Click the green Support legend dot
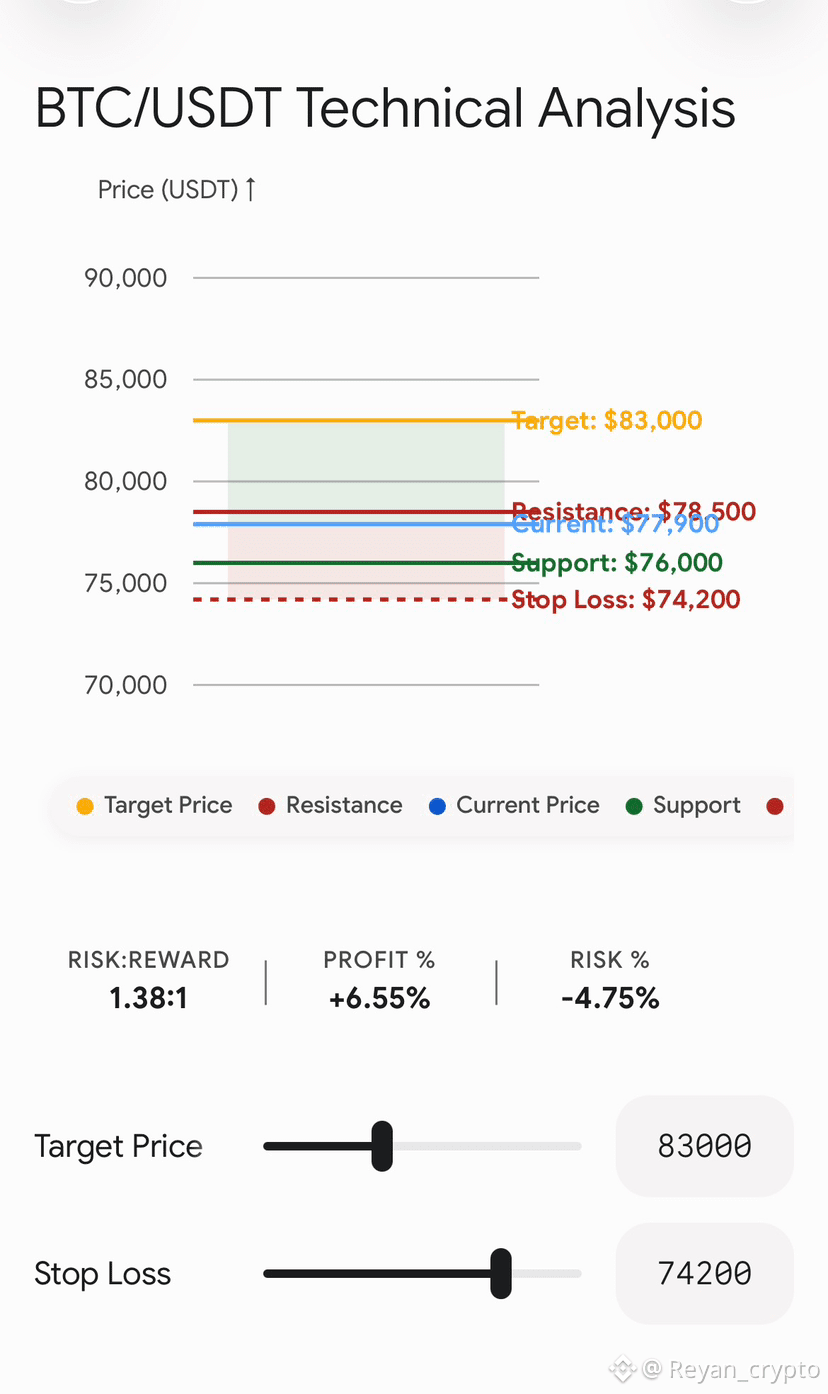 click(634, 806)
